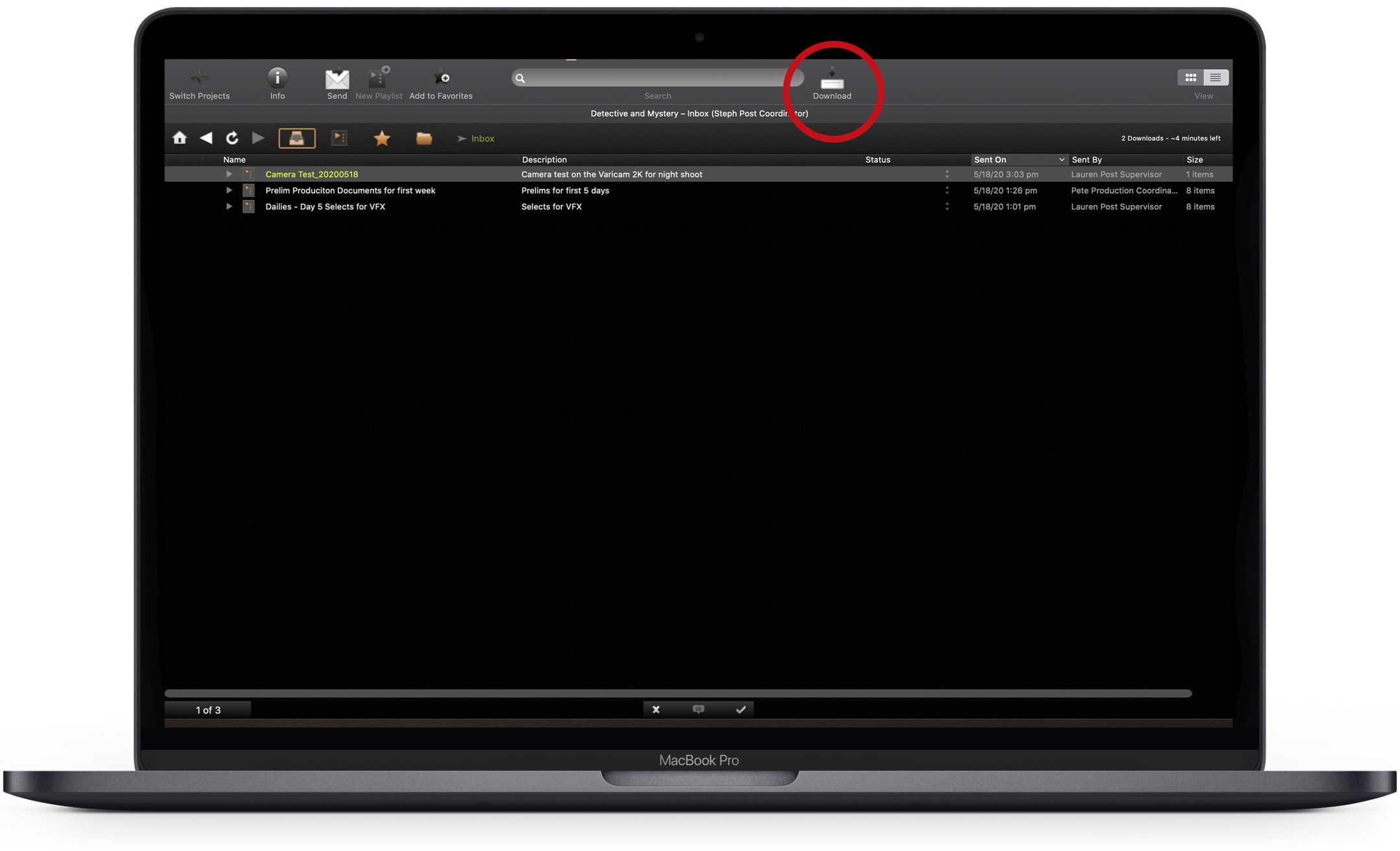Click the checkmark approve button
Image resolution: width=1400 pixels, height=851 pixels.
(x=740, y=709)
